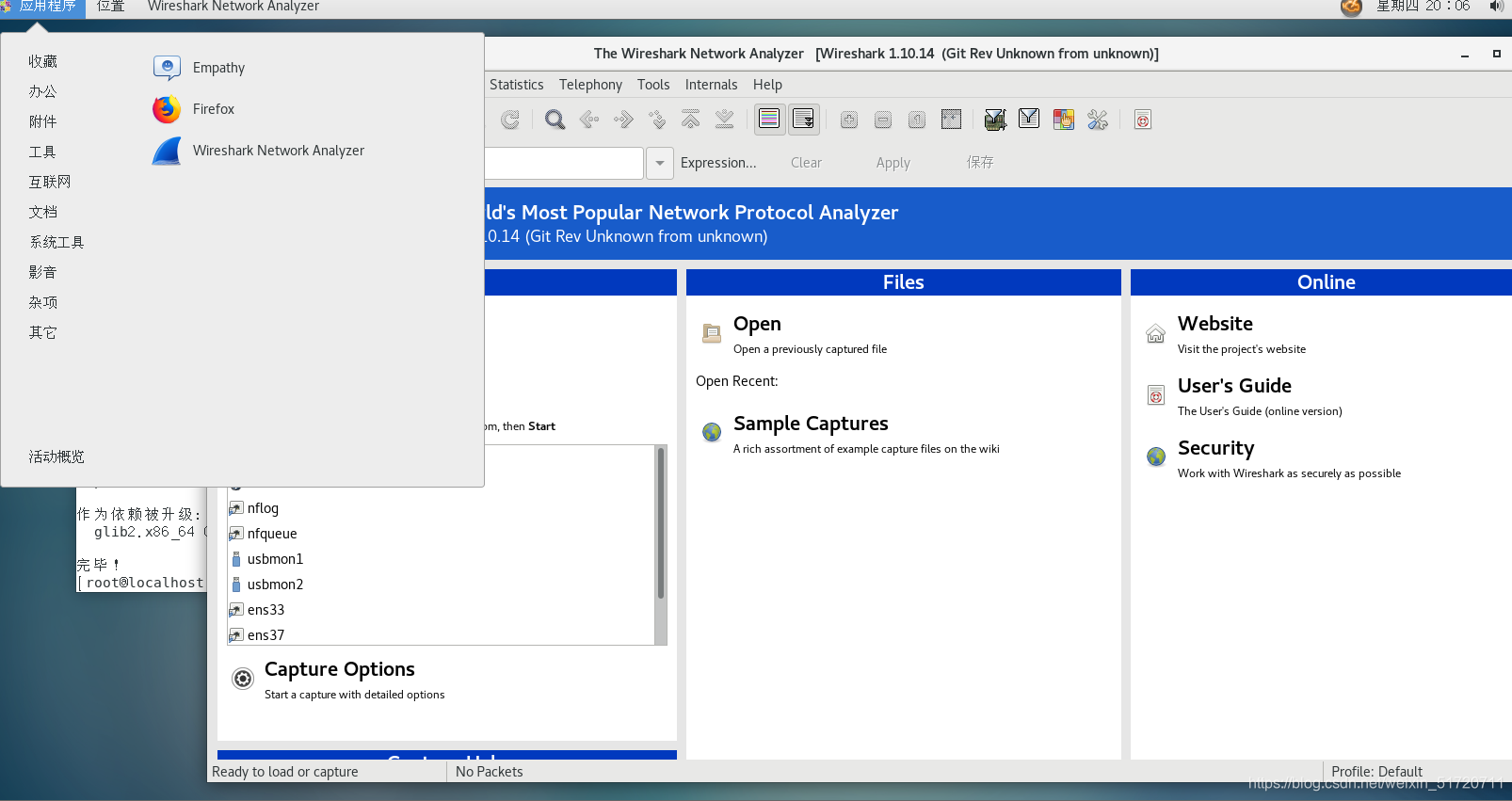Open the Security link
Image resolution: width=1512 pixels, height=801 pixels.
pyautogui.click(x=1215, y=448)
